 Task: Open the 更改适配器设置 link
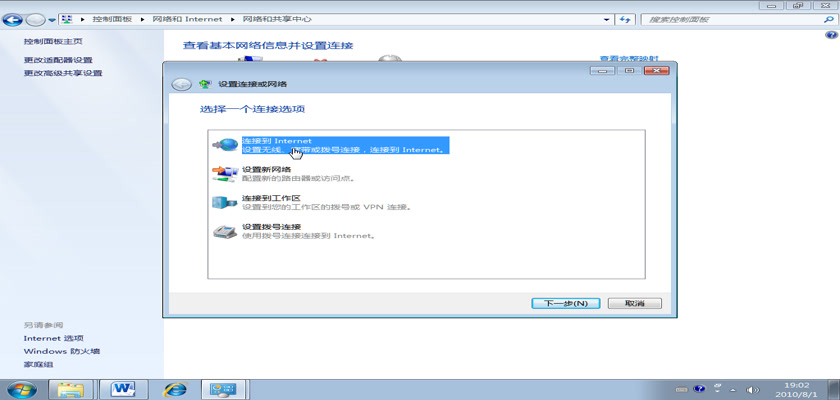pos(58,60)
